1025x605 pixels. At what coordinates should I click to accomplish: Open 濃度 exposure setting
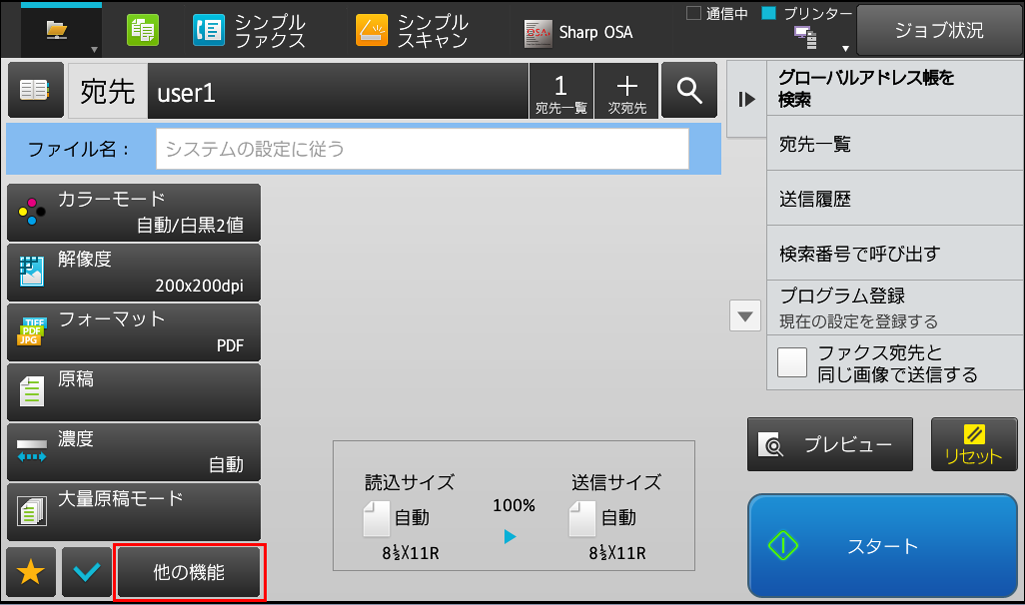134,452
